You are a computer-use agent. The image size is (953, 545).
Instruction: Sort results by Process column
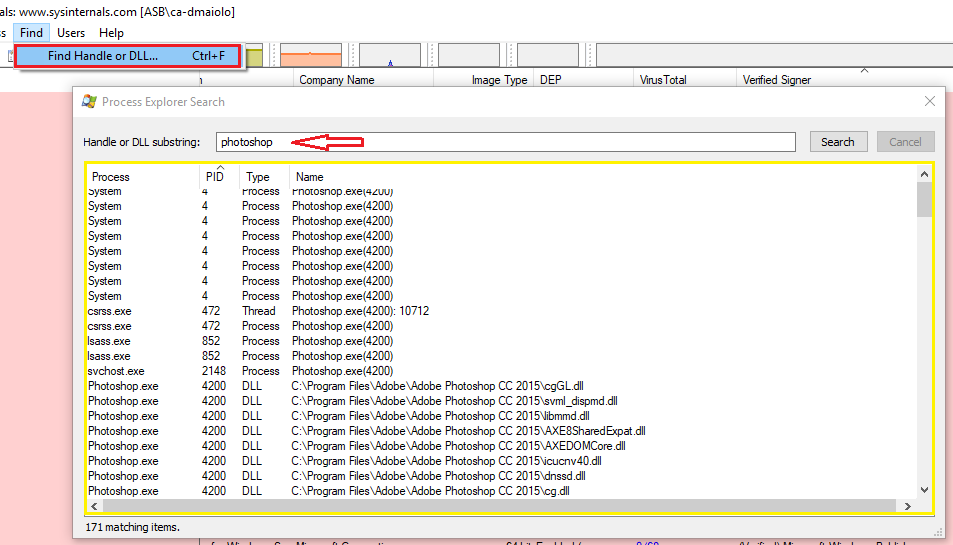pos(143,177)
